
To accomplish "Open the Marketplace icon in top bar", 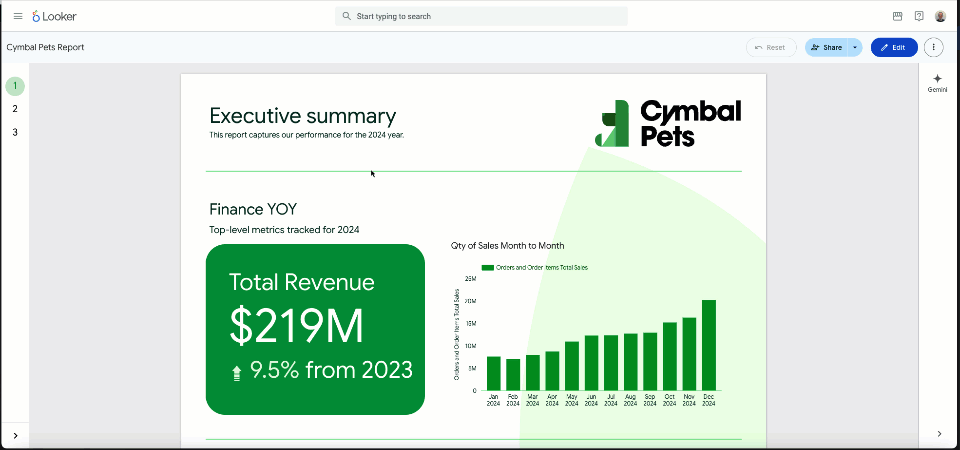I will point(898,17).
